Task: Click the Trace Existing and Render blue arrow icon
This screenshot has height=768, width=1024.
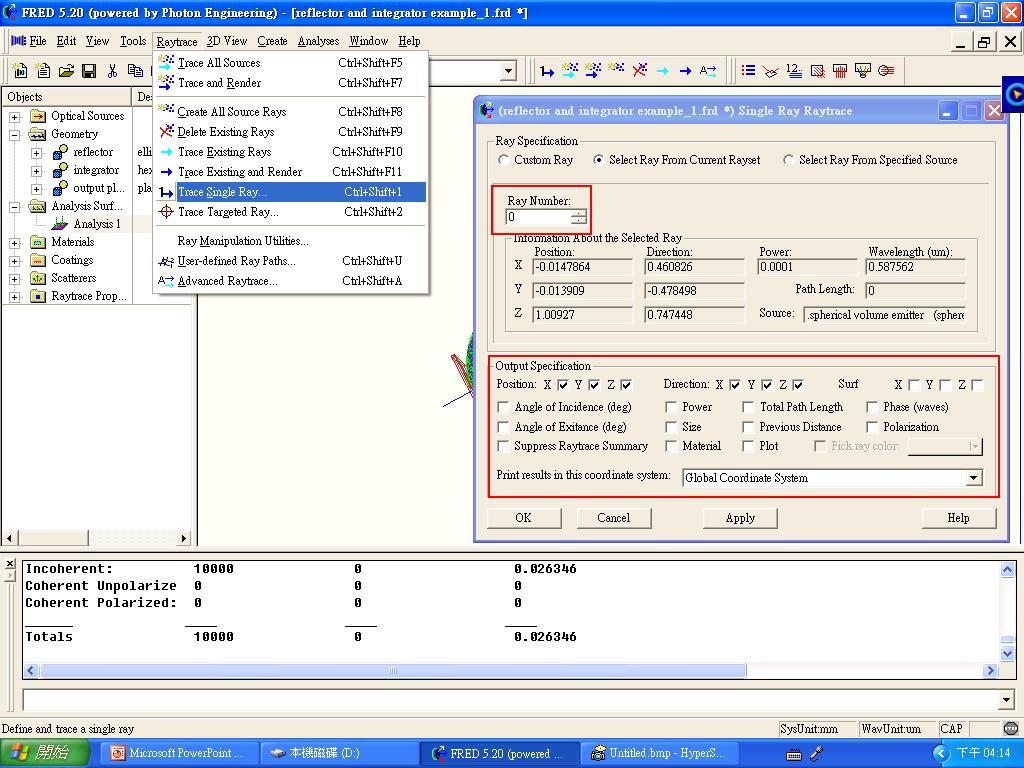Action: (685, 71)
